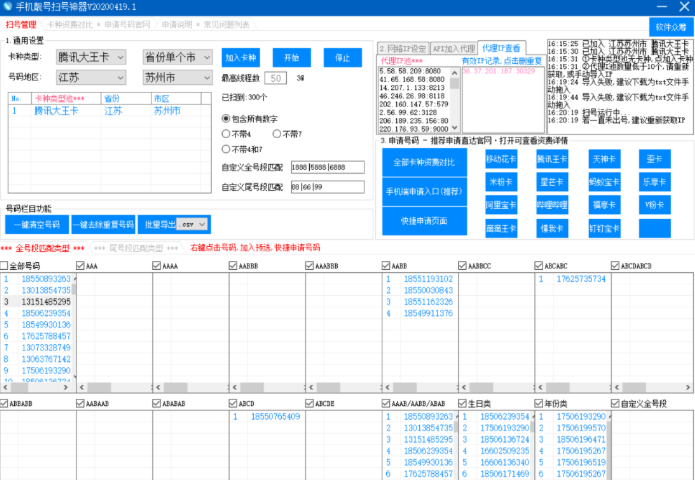Screen dimensions: 695x480
Task: Click the 米粉卡 card button
Action: [x=501, y=182]
